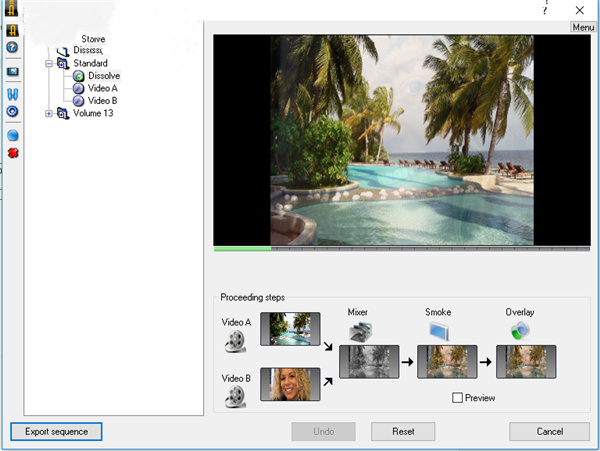600x451 pixels.
Task: Collapse the Standard tree folder
Action: pyautogui.click(x=48, y=64)
